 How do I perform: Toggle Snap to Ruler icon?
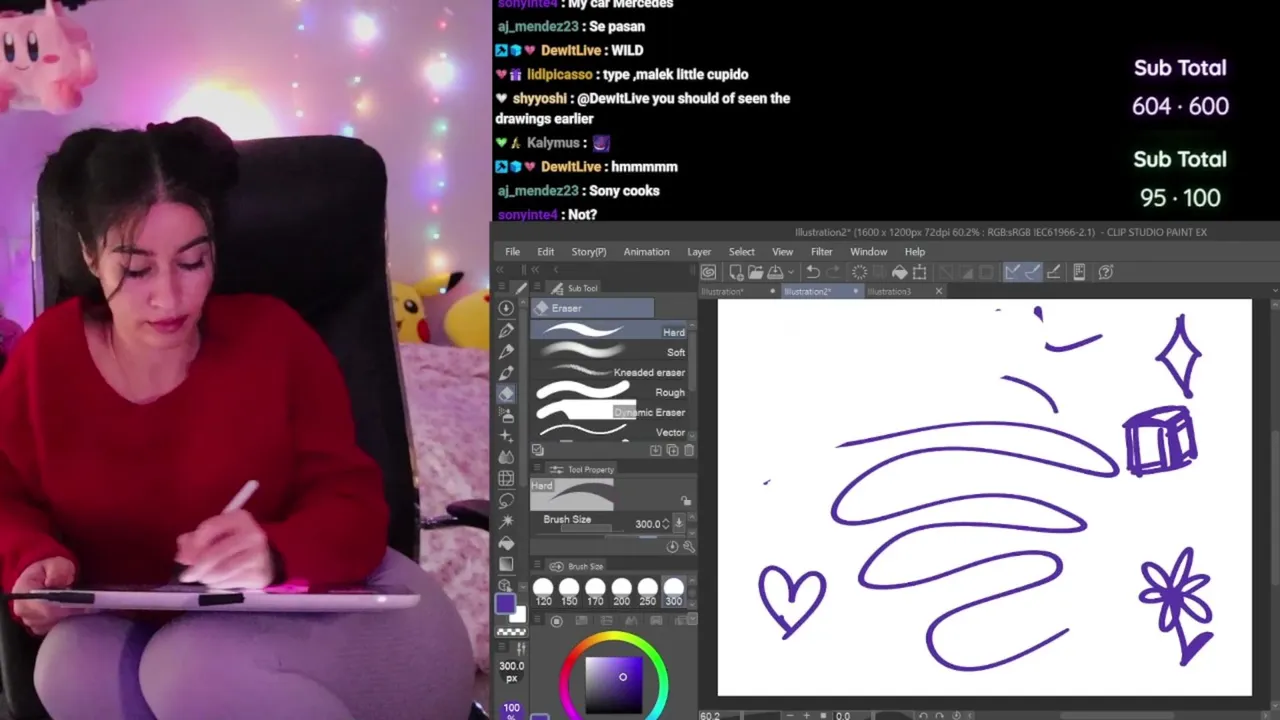click(x=1012, y=272)
